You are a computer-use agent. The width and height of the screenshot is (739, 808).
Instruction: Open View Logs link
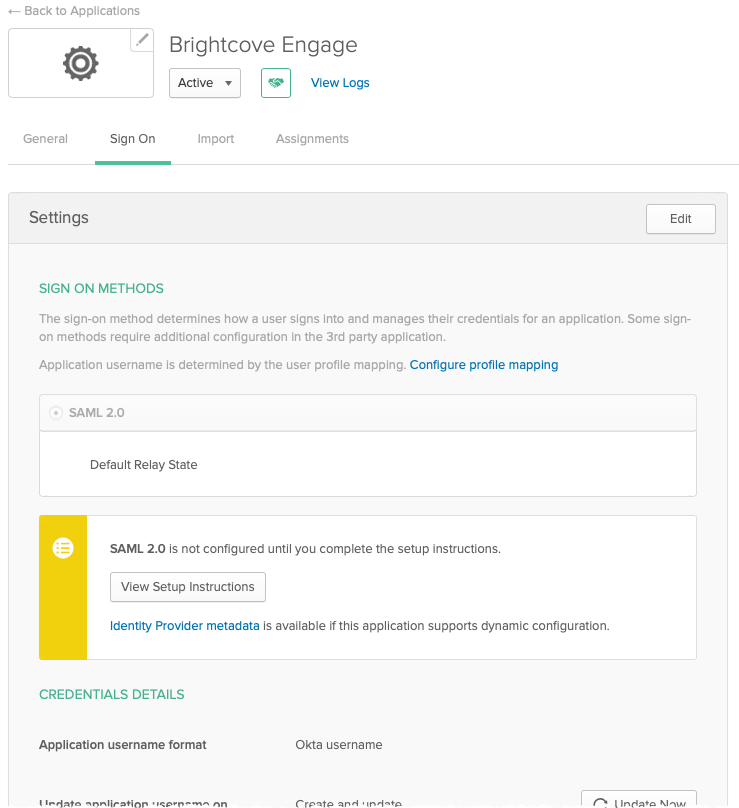[x=340, y=83]
